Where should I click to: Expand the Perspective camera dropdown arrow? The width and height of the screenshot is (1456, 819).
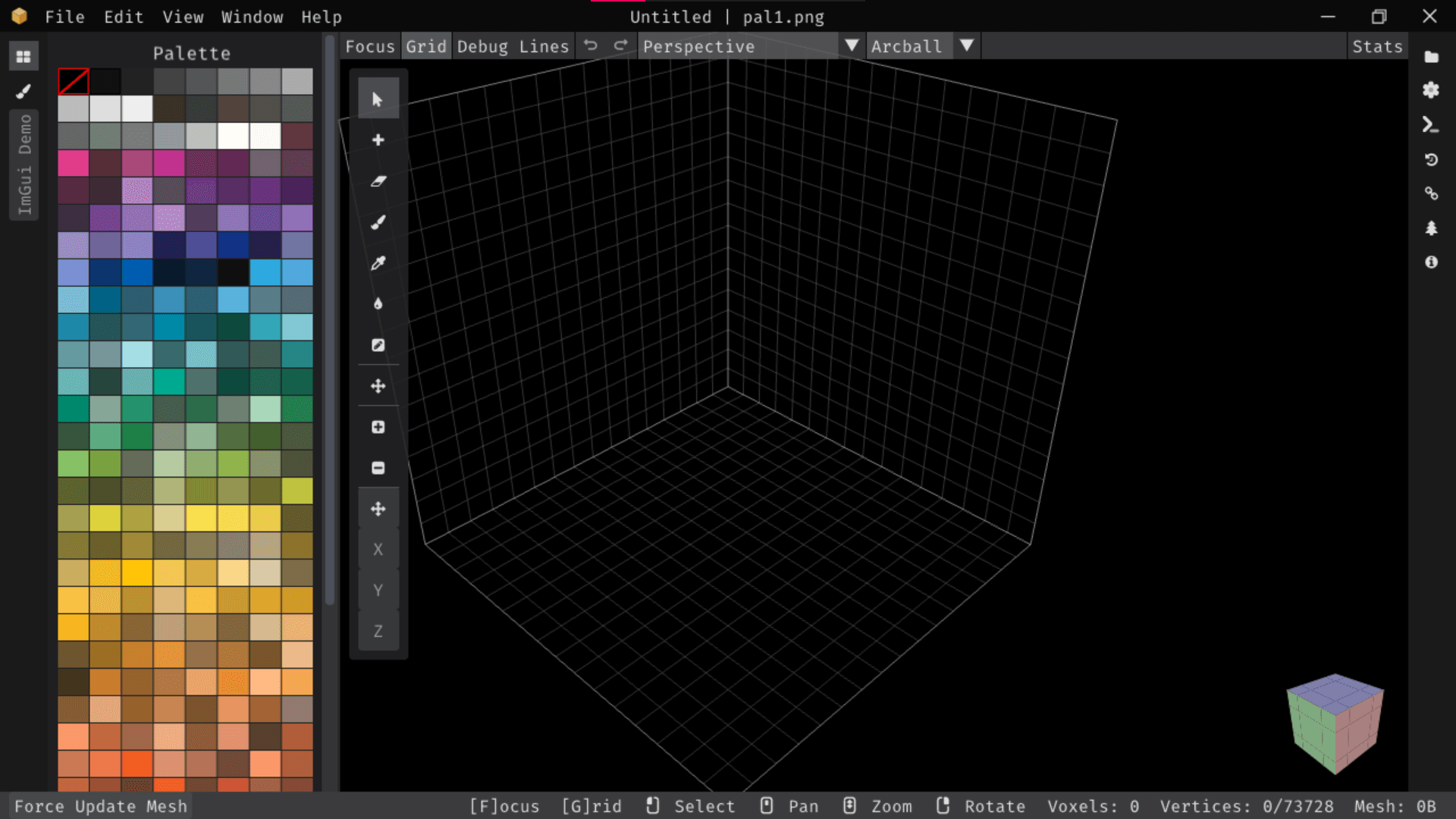pyautogui.click(x=852, y=46)
